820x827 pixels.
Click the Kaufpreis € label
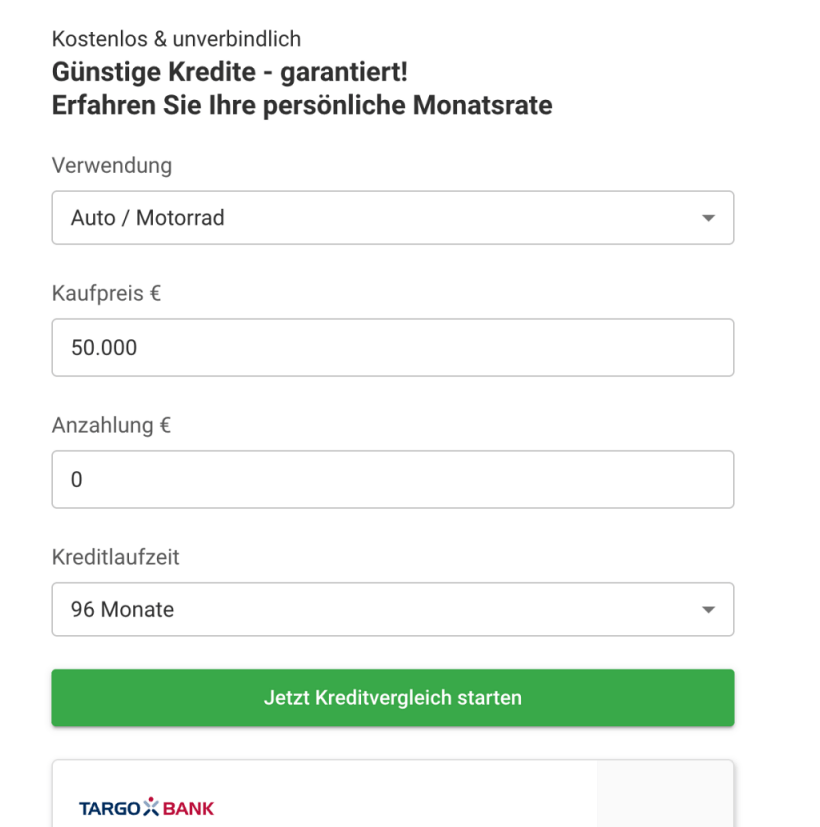(x=106, y=293)
